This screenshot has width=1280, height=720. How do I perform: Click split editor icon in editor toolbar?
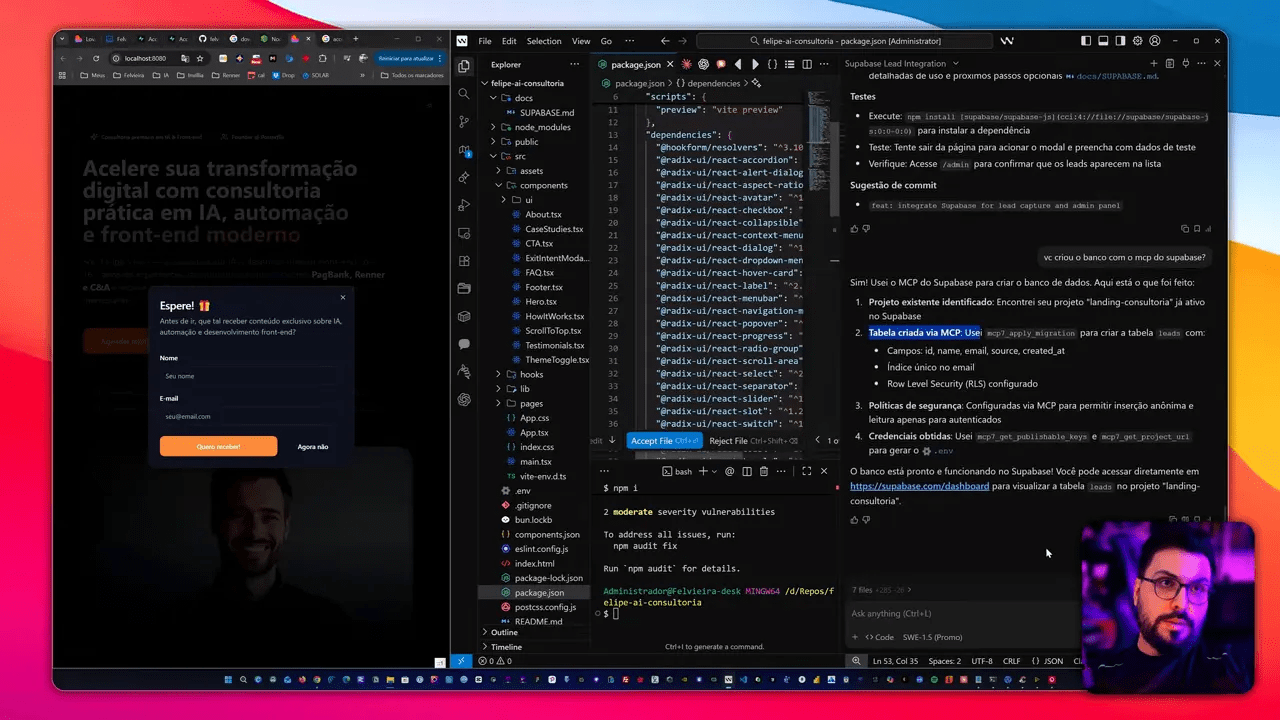[806, 64]
